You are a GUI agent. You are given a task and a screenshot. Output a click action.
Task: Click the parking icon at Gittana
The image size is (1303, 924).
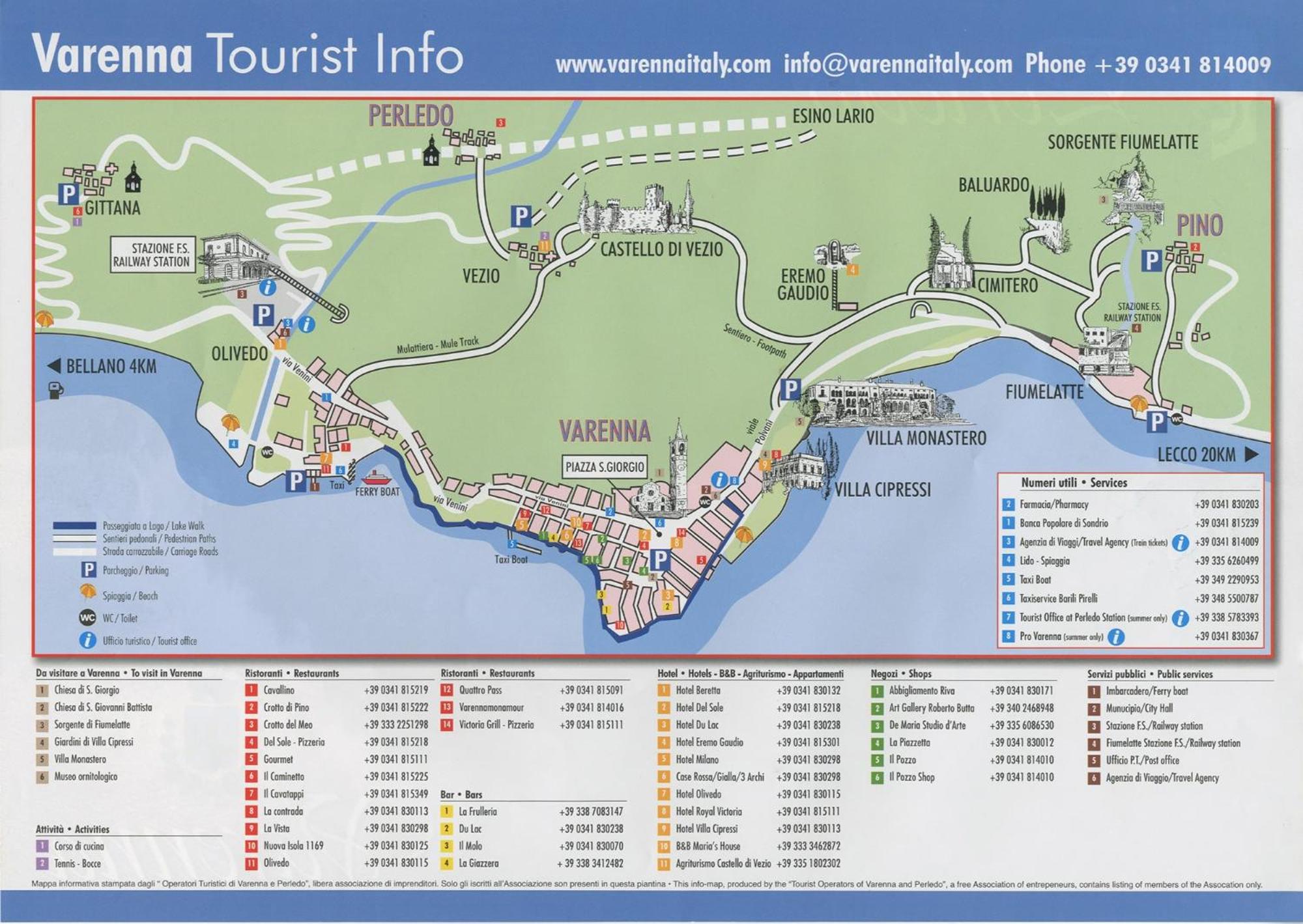point(68,193)
